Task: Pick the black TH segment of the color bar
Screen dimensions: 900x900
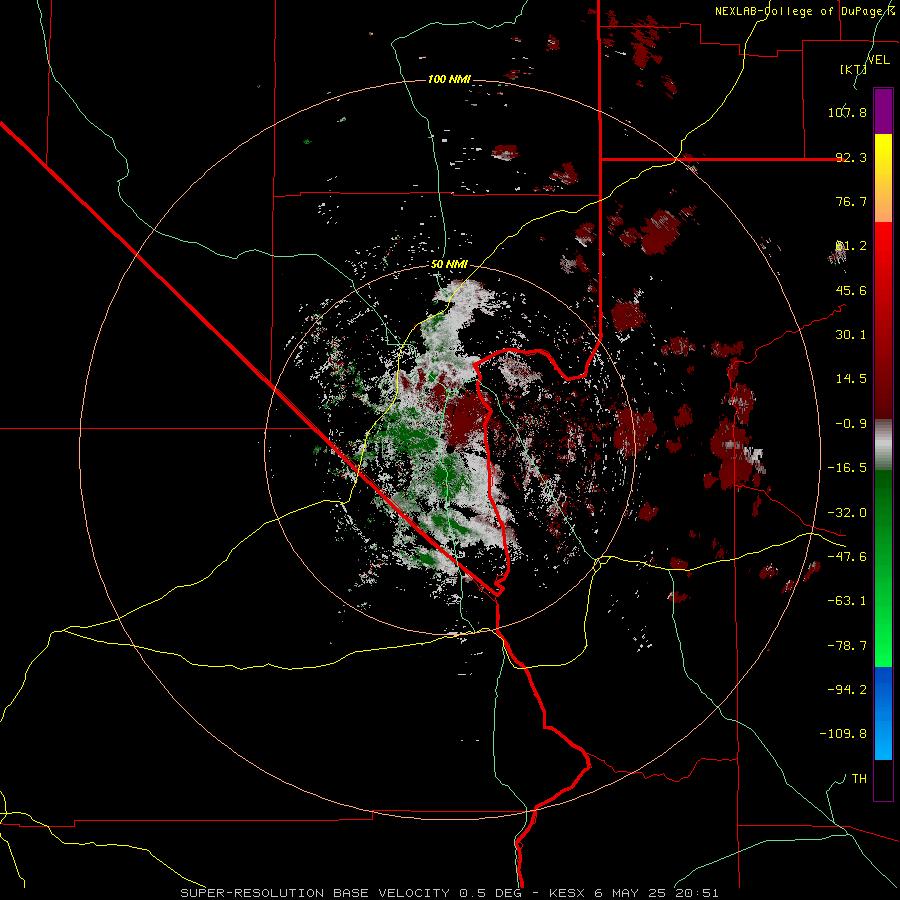Action: point(883,779)
